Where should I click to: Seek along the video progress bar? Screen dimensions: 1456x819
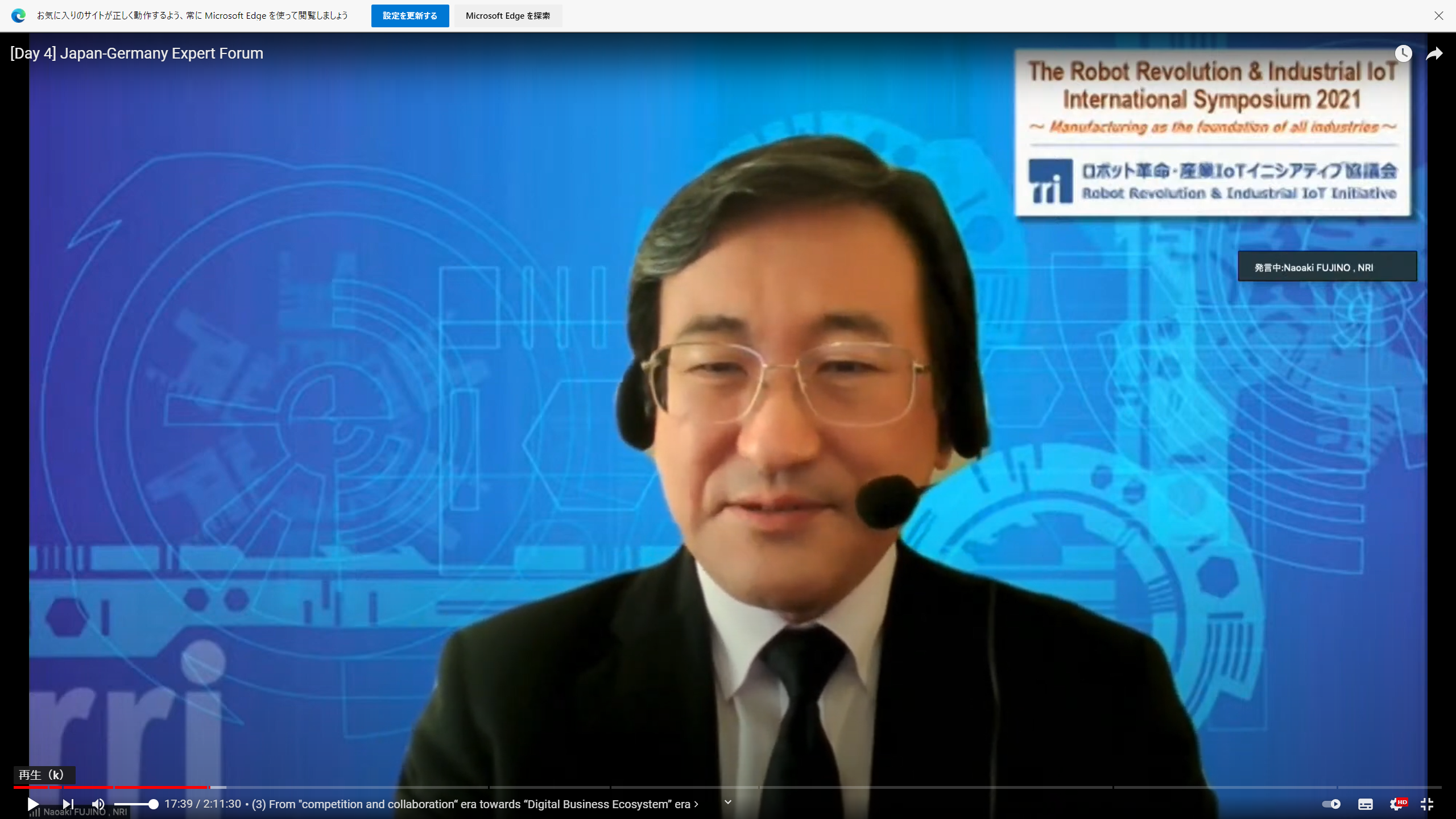click(727, 787)
